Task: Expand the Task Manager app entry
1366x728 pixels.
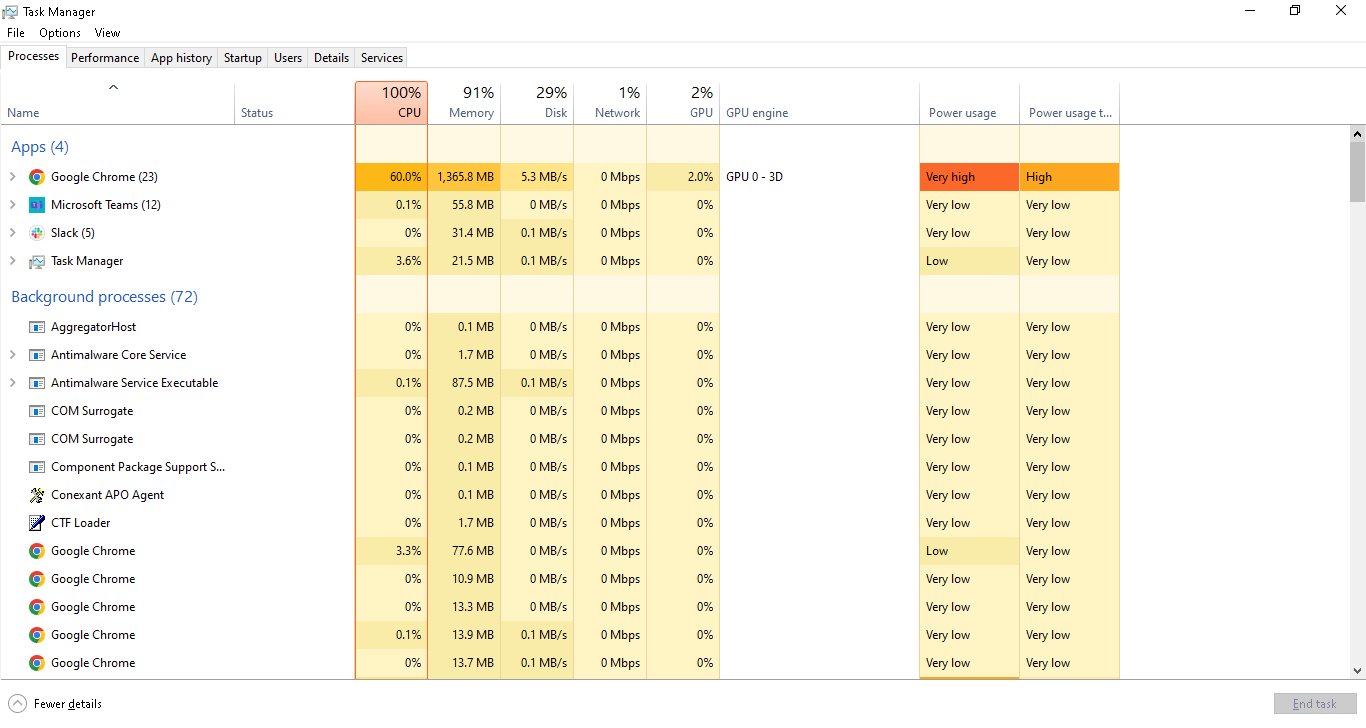Action: tap(12, 261)
